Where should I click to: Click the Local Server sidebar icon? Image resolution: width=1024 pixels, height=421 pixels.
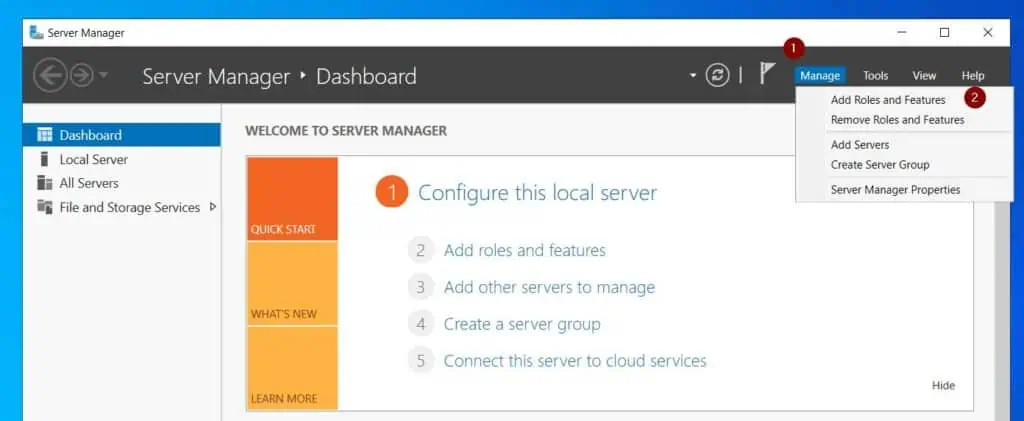[x=44, y=159]
